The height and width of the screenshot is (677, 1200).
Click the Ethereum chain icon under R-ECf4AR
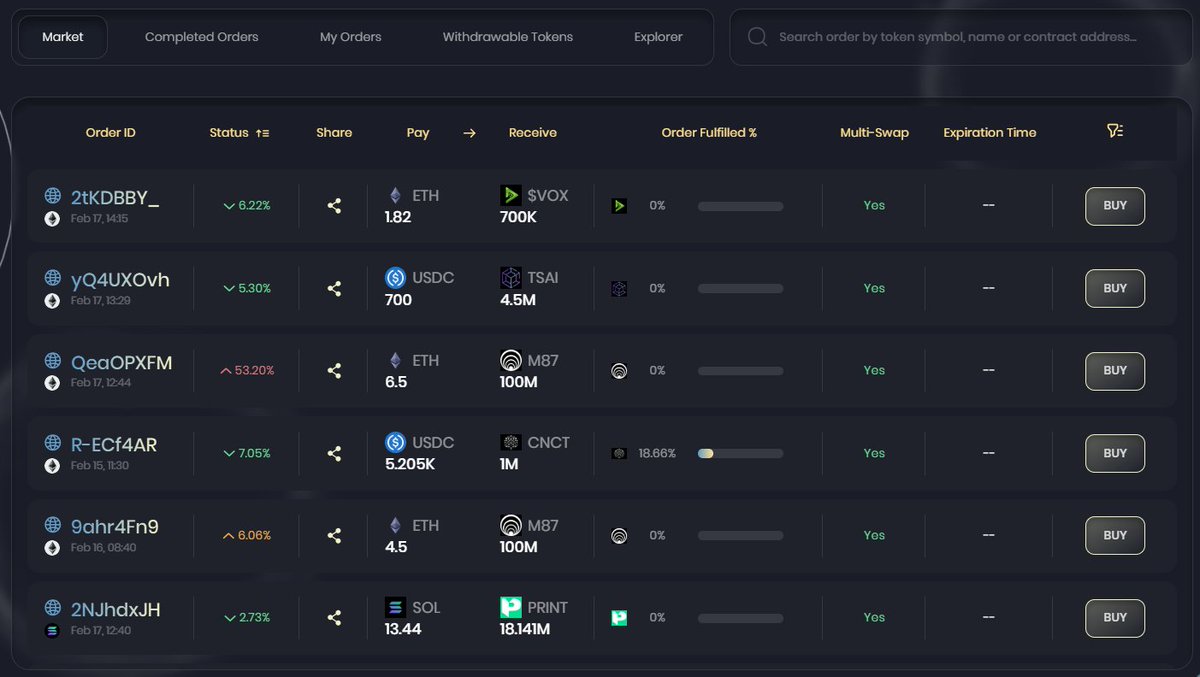(x=52, y=466)
